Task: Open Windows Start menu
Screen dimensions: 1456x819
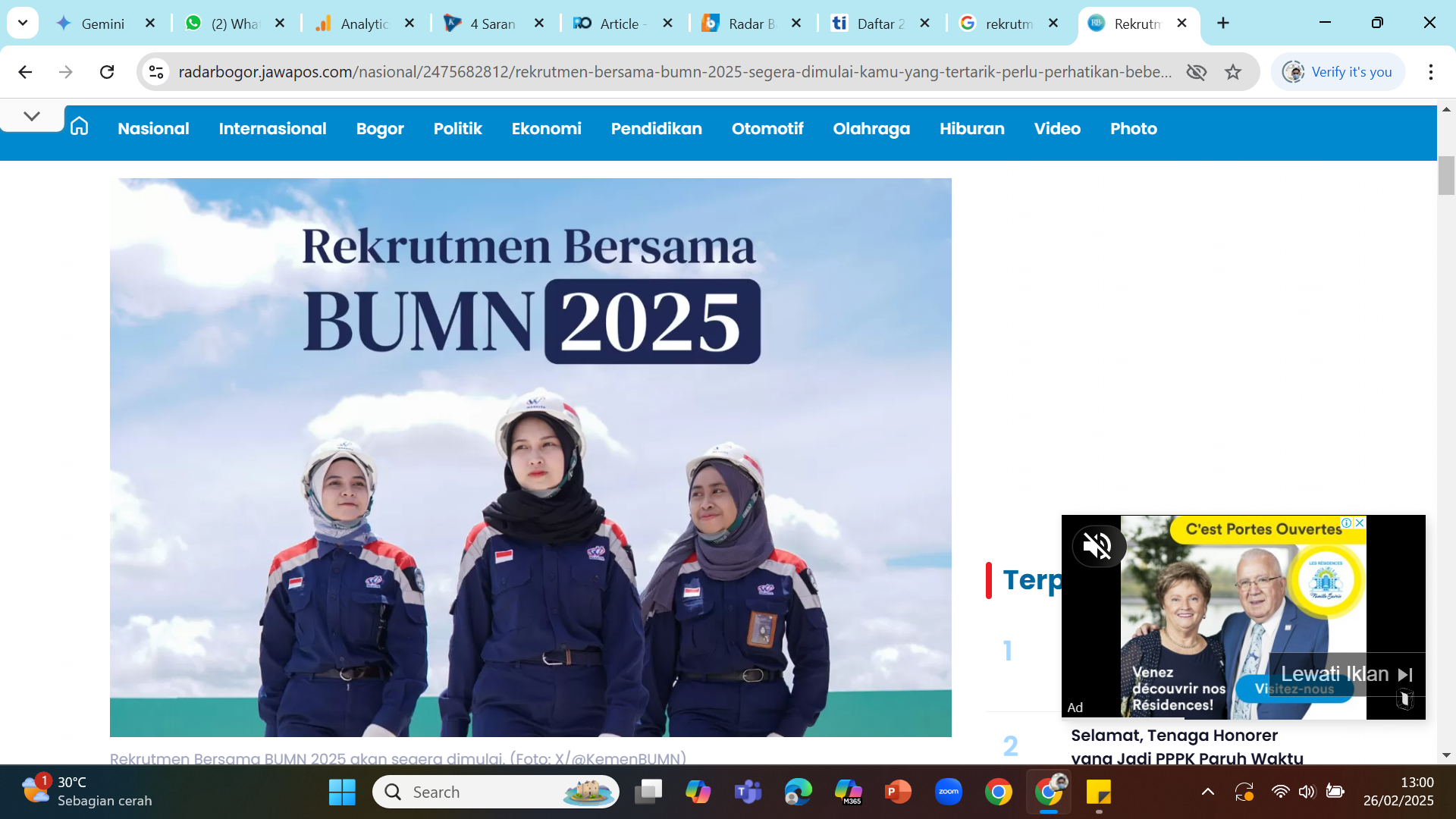Action: [342, 792]
